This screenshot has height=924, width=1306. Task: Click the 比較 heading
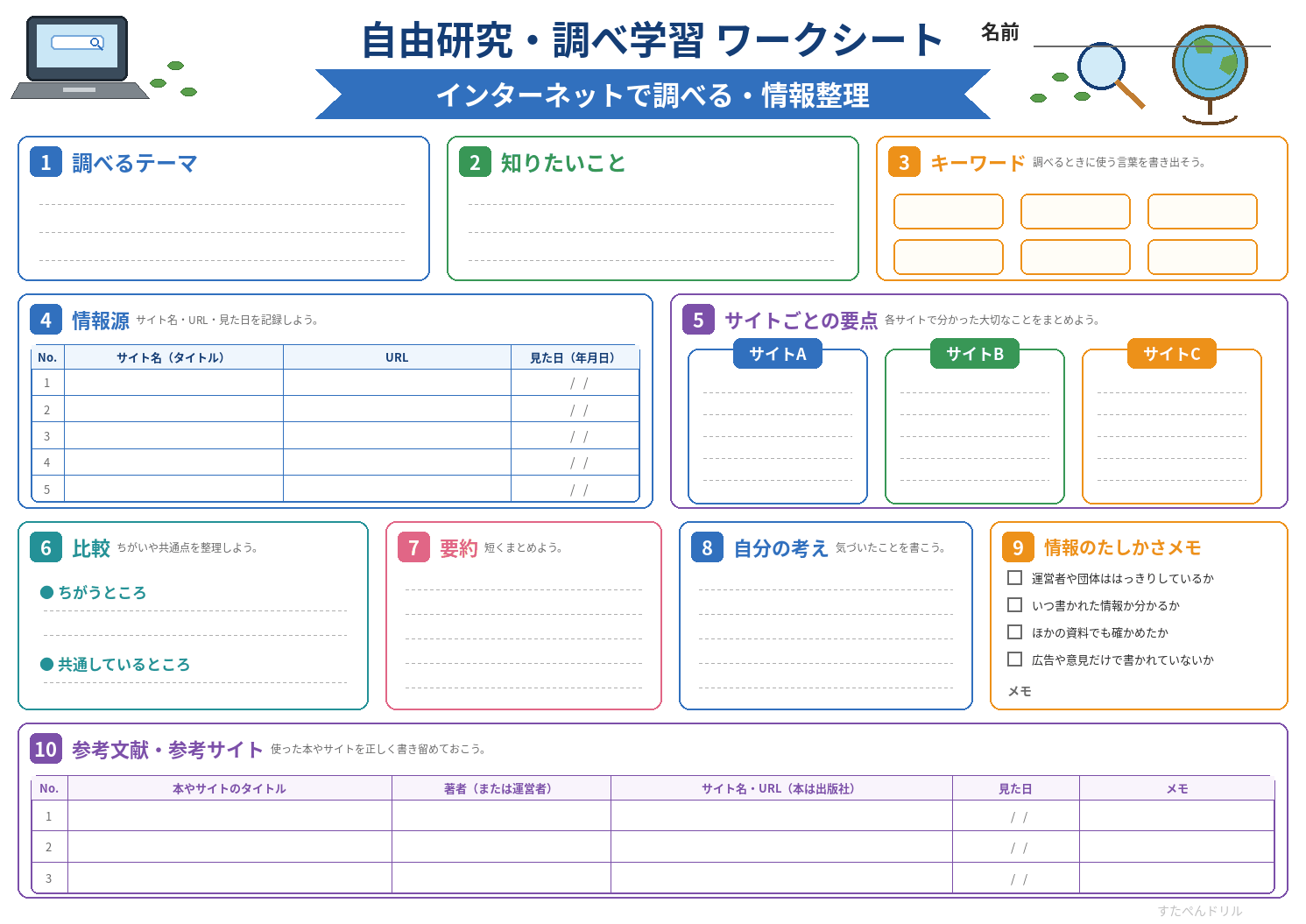pyautogui.click(x=91, y=548)
